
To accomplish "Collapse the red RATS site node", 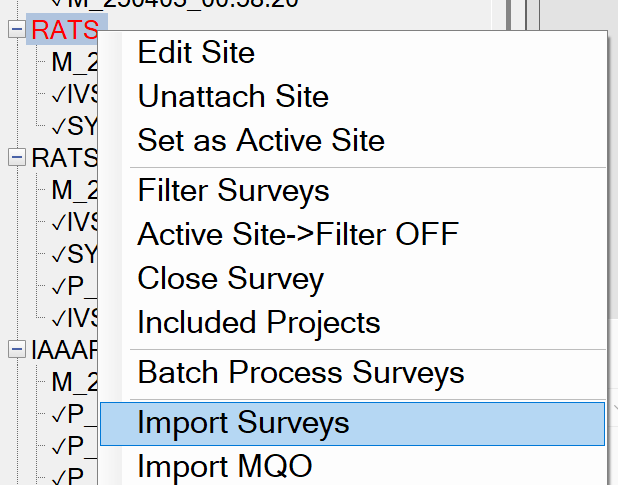I will pos(17,30).
